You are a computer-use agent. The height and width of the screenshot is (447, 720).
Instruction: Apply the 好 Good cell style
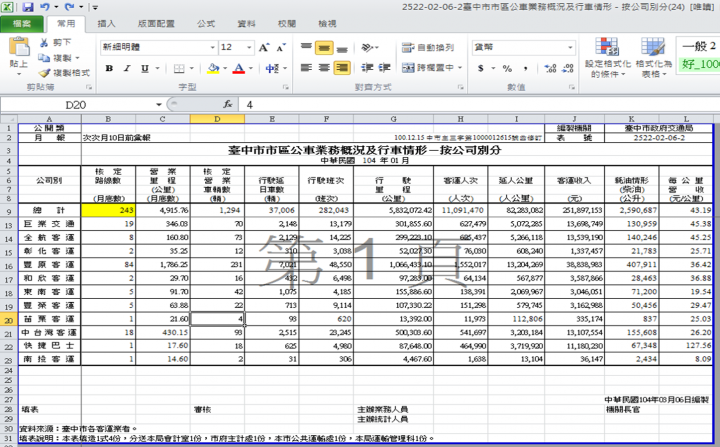pos(698,64)
